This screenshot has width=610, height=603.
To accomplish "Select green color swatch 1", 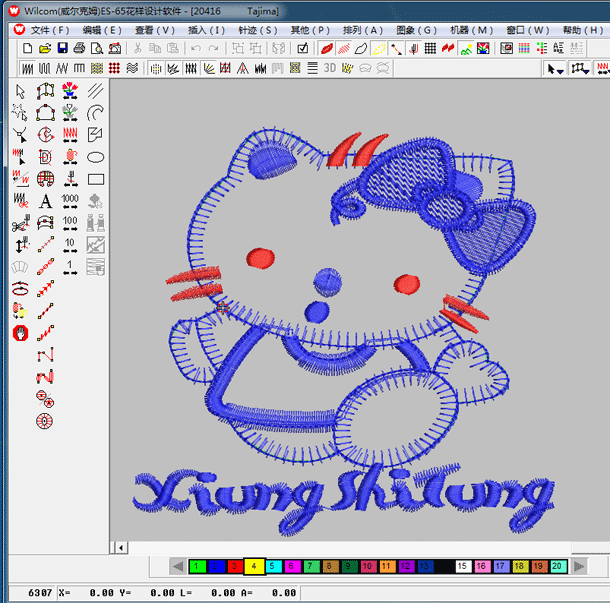I will pos(197,566).
